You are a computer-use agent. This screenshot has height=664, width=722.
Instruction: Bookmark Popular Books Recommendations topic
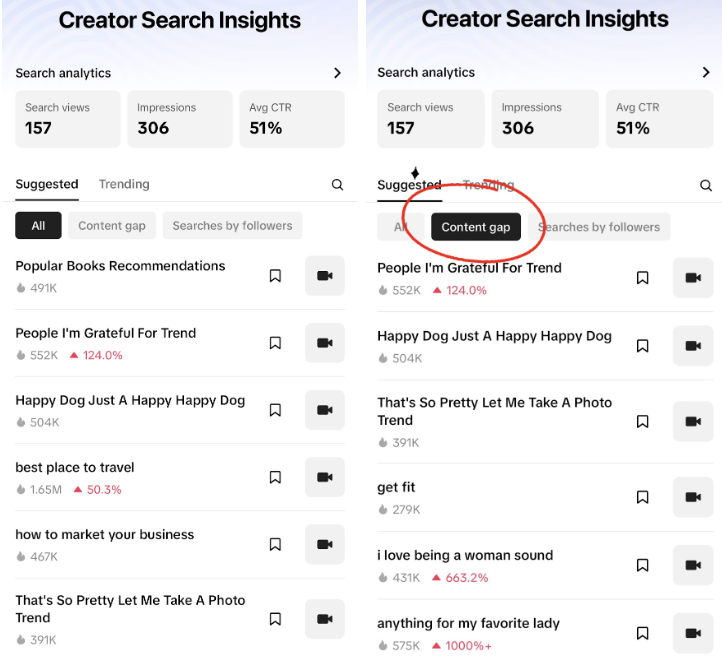pos(275,276)
